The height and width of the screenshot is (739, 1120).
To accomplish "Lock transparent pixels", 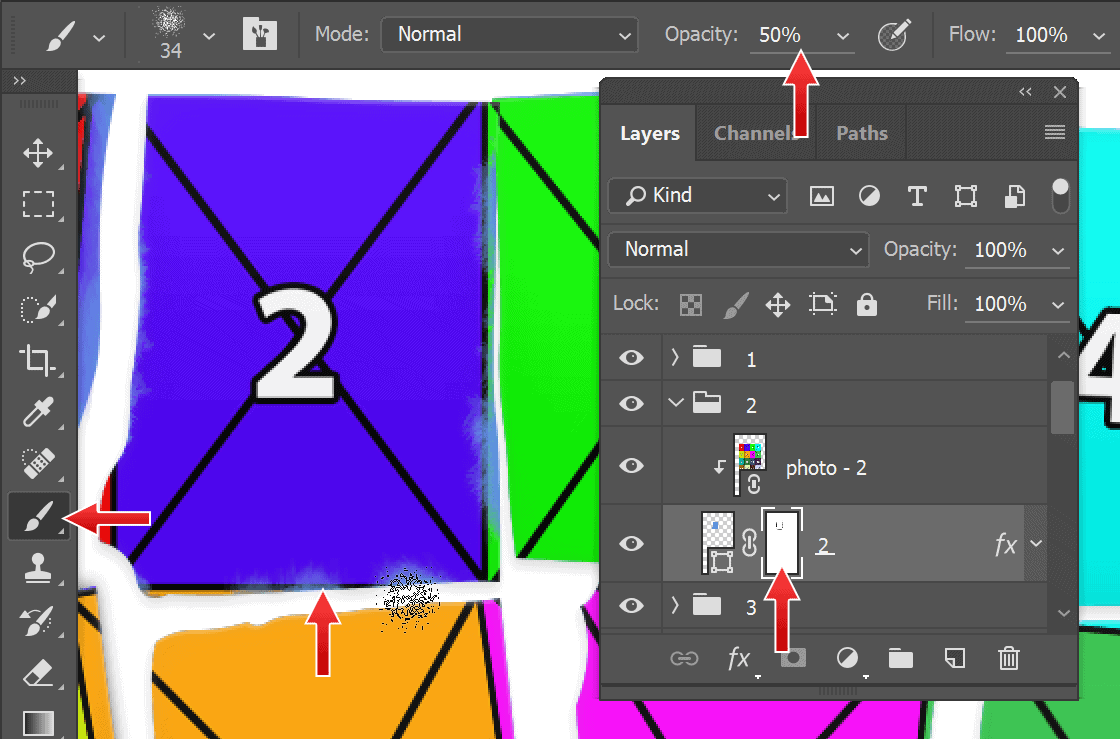I will click(691, 305).
